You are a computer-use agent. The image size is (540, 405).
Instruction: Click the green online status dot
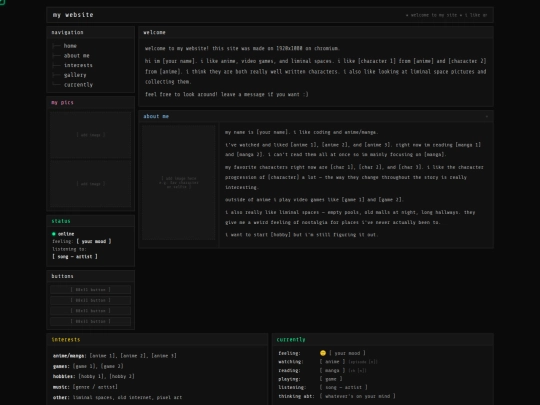(54, 234)
